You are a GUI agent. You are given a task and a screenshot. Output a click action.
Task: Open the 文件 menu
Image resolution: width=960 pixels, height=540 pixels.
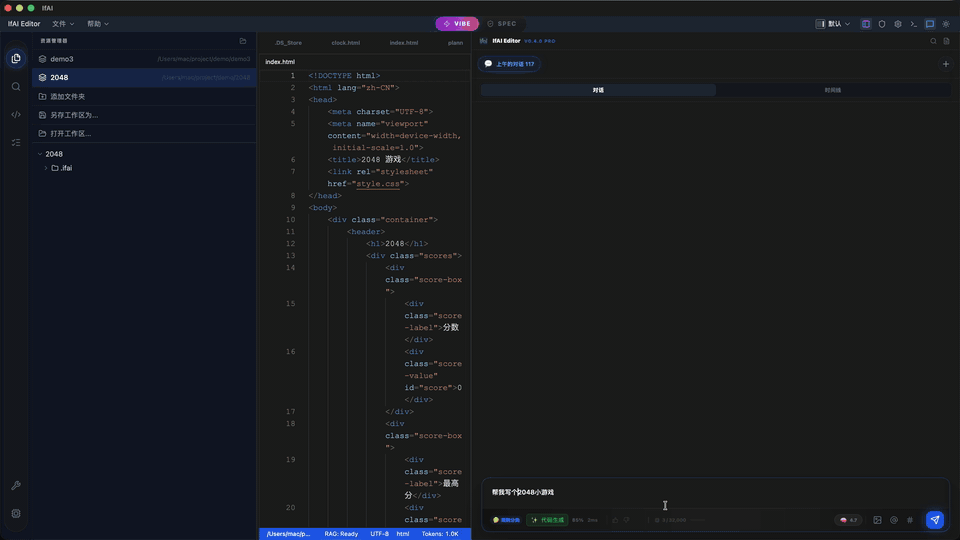click(63, 24)
